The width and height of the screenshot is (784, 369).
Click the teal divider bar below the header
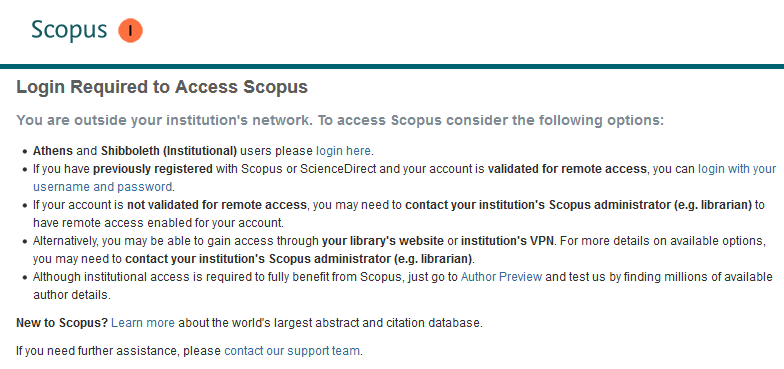coord(392,66)
